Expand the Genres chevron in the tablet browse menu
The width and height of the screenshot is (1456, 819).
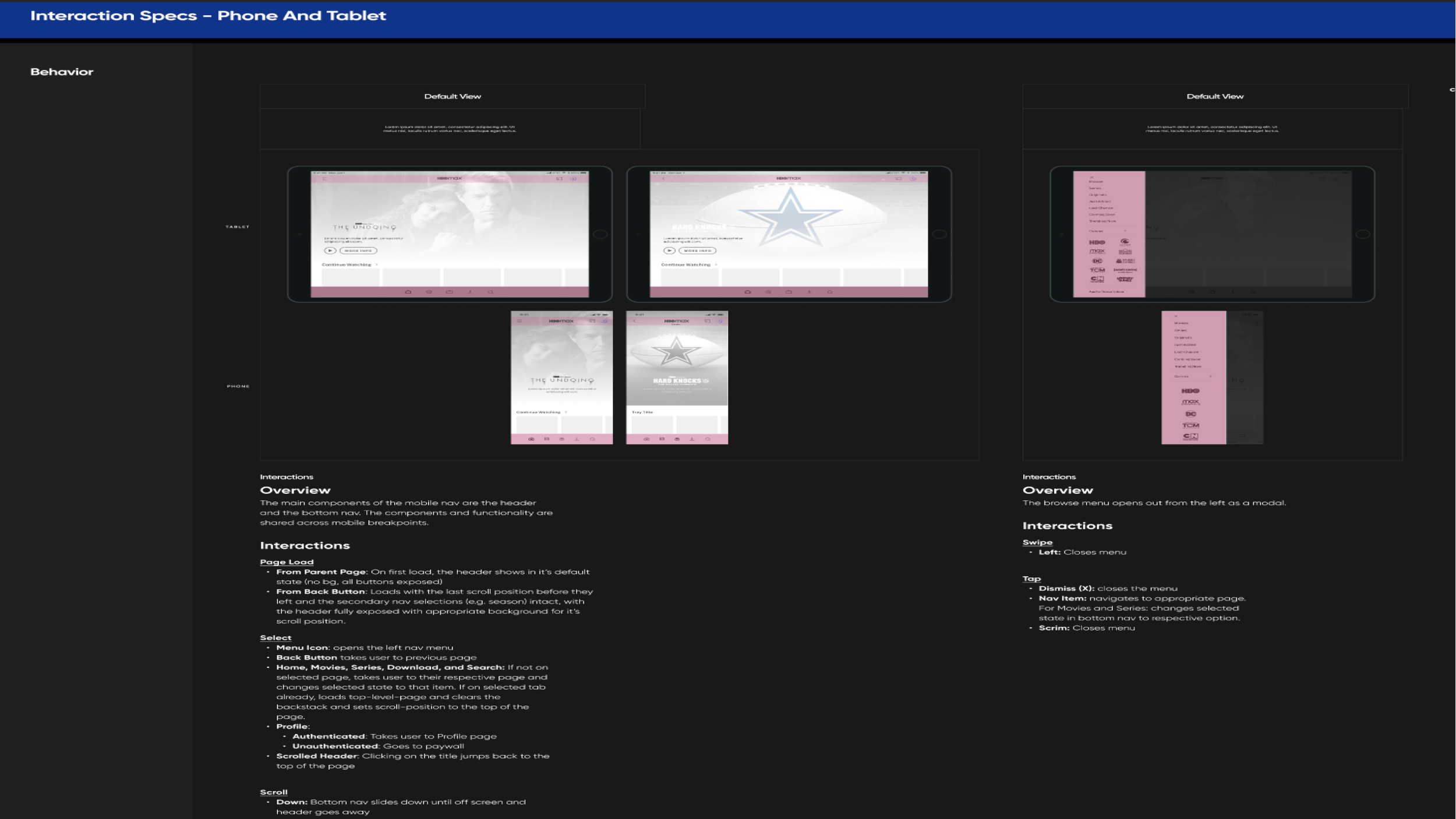pyautogui.click(x=1125, y=231)
